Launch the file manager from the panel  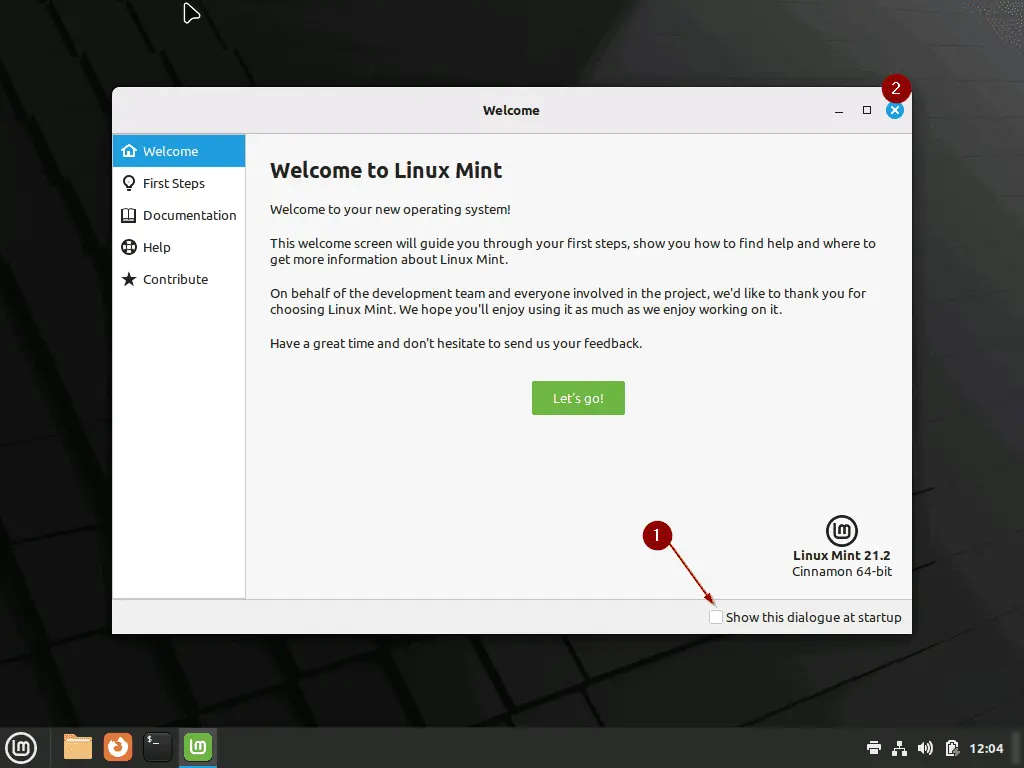click(78, 747)
